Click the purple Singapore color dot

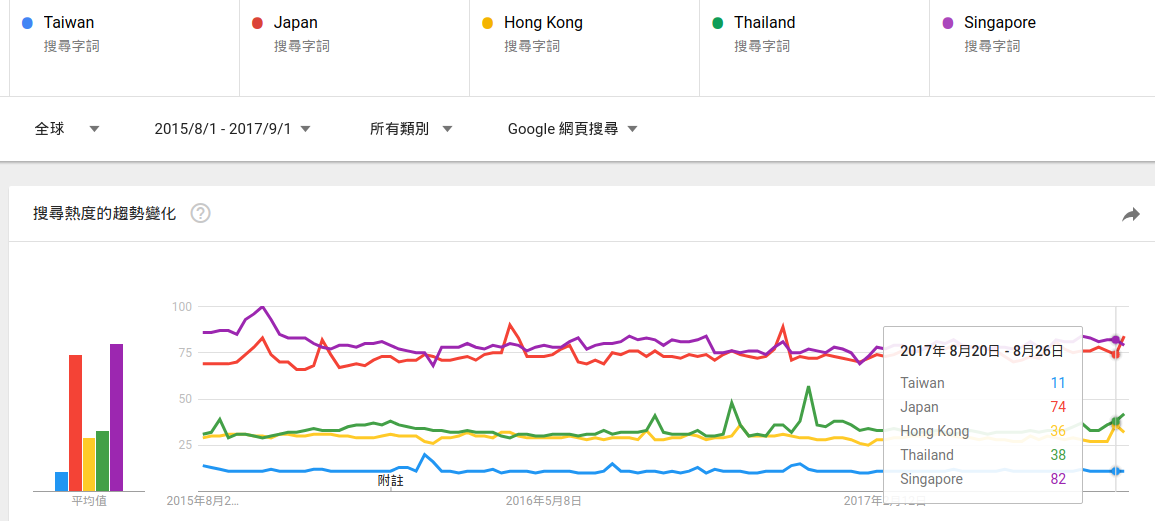(947, 23)
